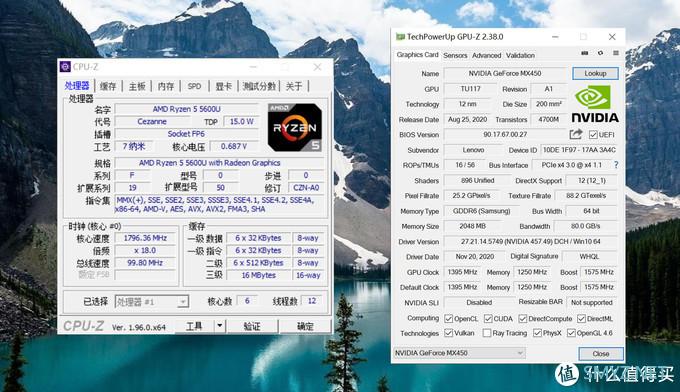
Task: Click GPU Name field NVIDIA GeForce MX450
Action: pyautogui.click(x=505, y=73)
